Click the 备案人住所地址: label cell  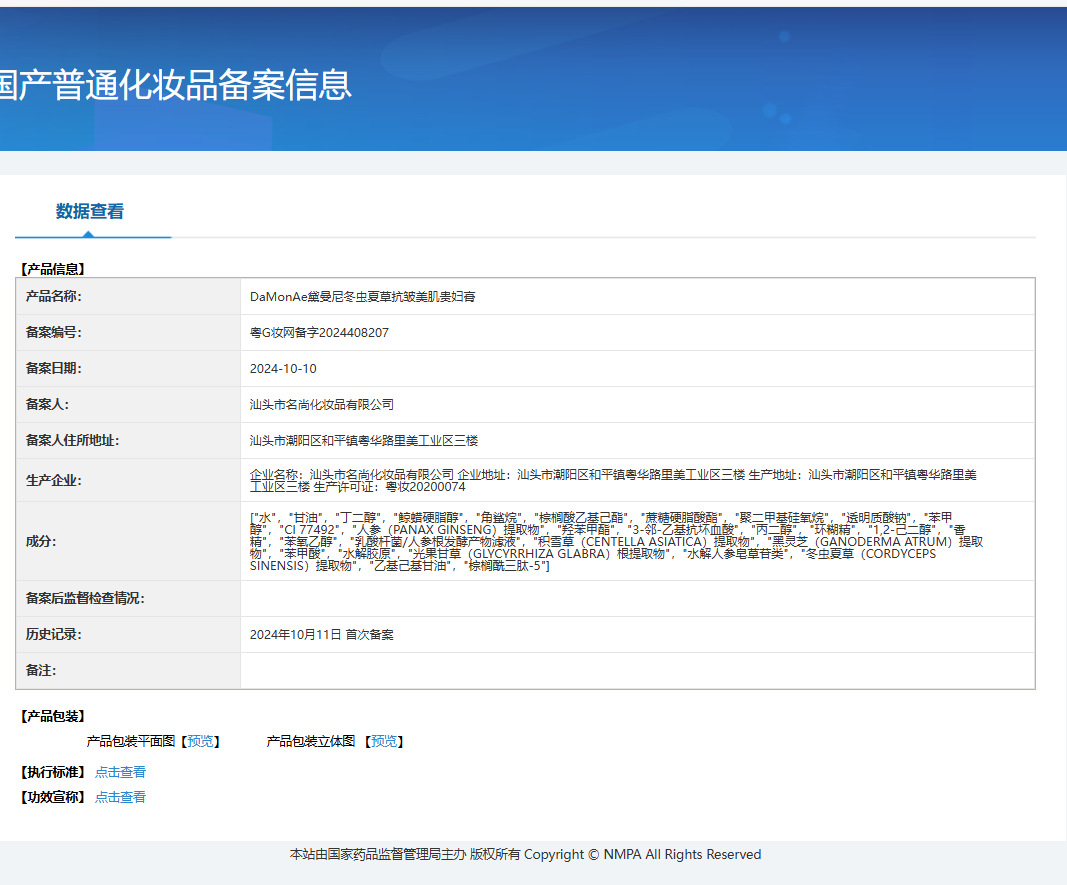click(128, 441)
